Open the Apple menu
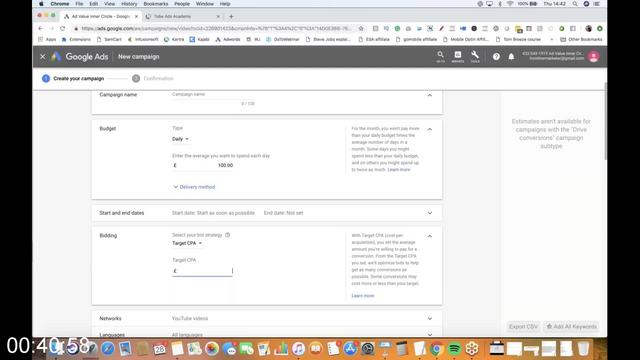The width and height of the screenshot is (640, 360). 41,4
